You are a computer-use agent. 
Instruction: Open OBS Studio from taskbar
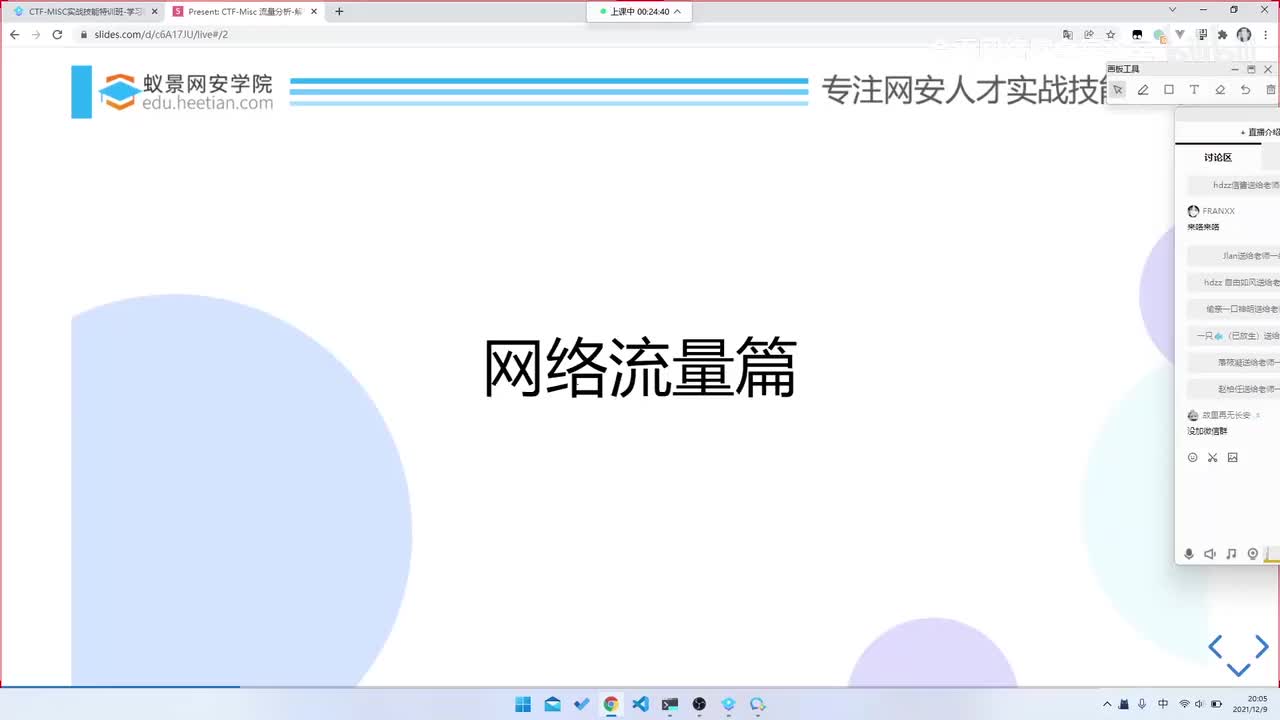[x=699, y=704]
